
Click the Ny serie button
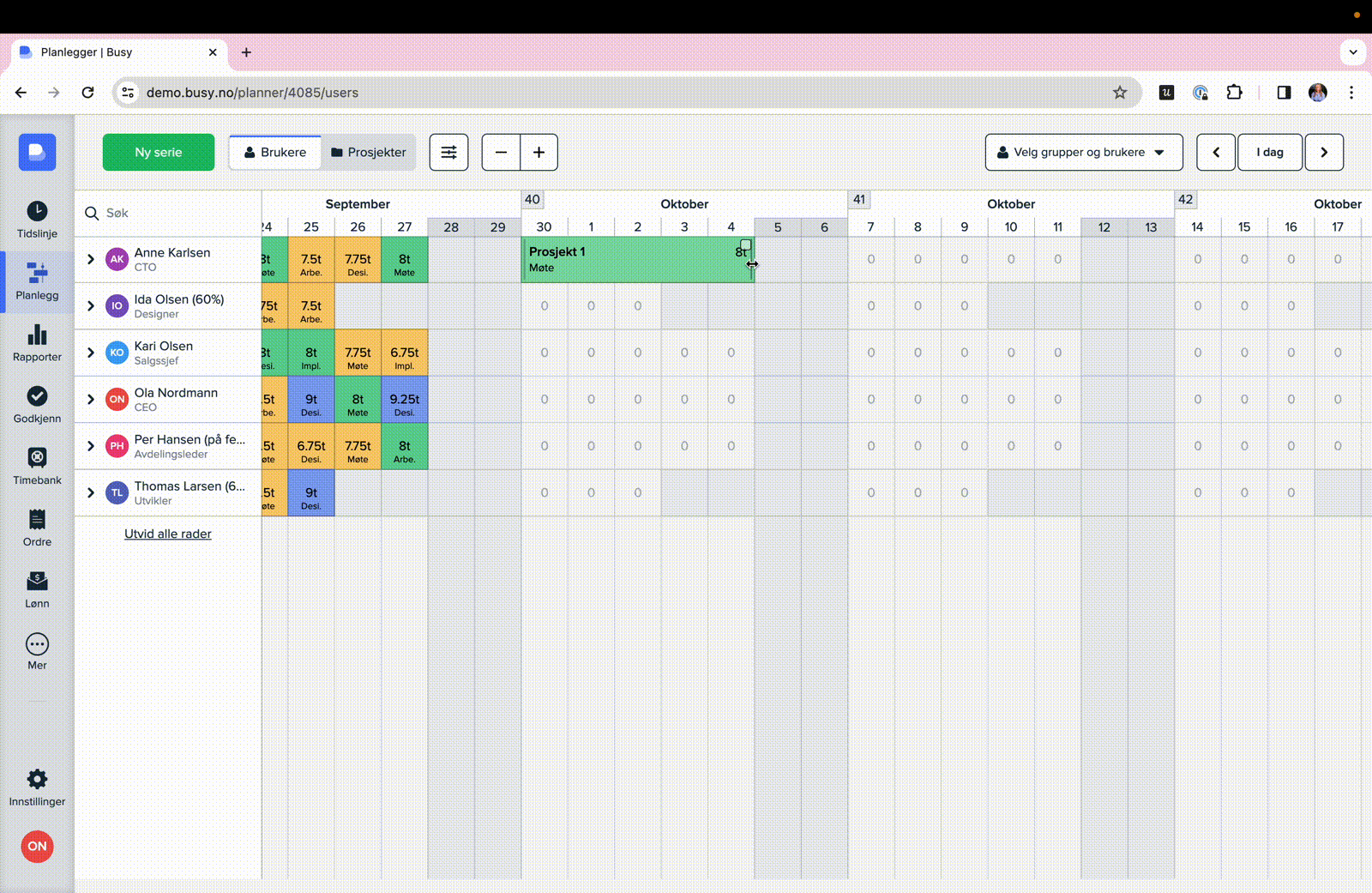point(159,153)
